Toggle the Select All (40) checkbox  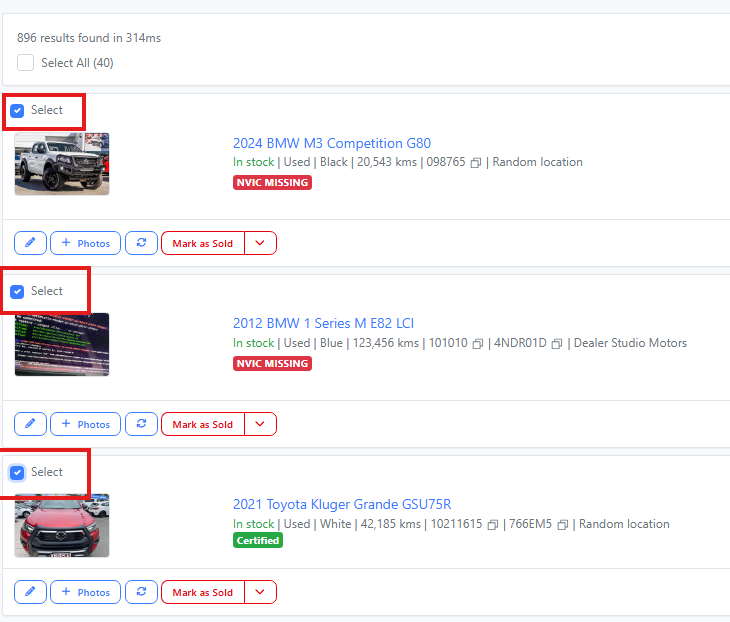(x=25, y=63)
